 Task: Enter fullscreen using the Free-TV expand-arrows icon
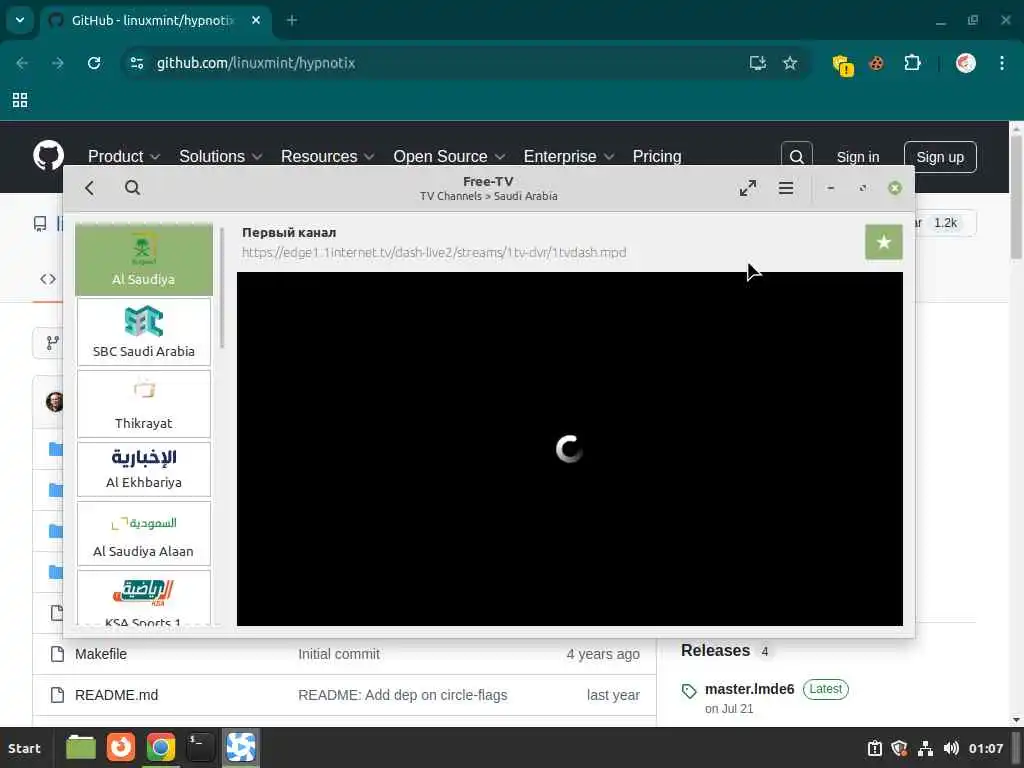[x=748, y=188]
